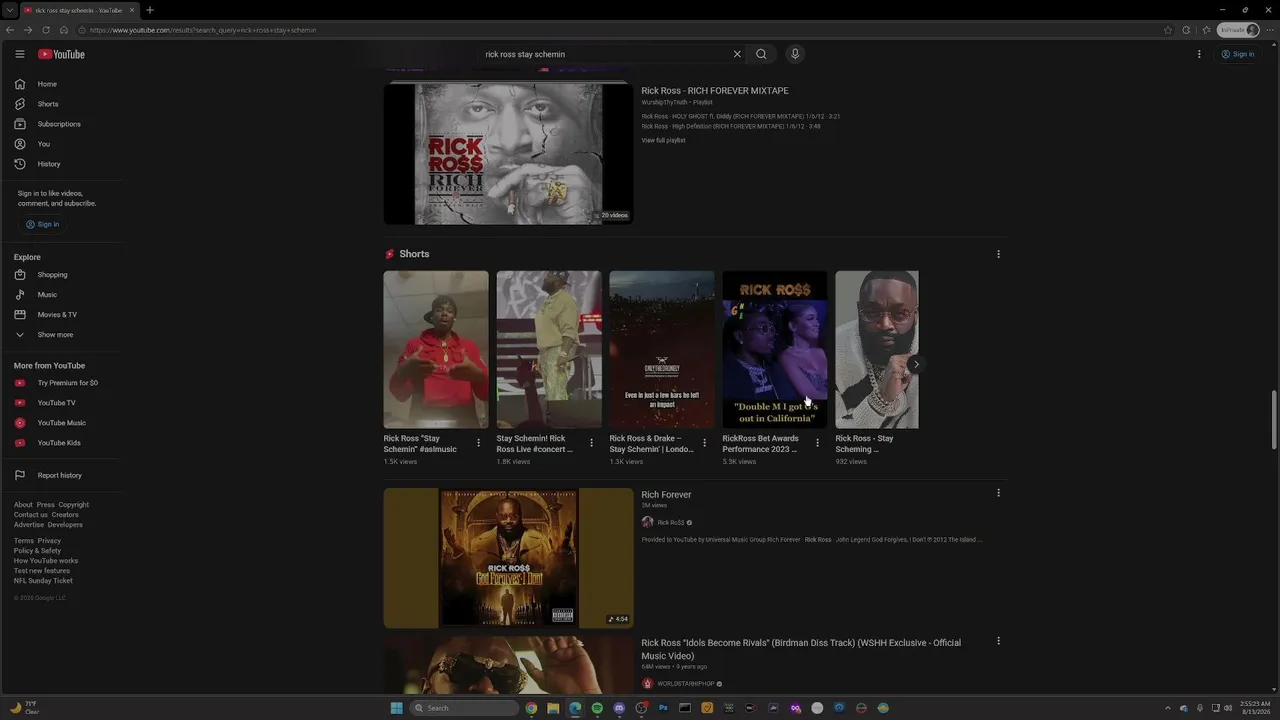
Task: Open the Rick Ross - RICH FOREVER MIXTAPE title
Action: 715,91
